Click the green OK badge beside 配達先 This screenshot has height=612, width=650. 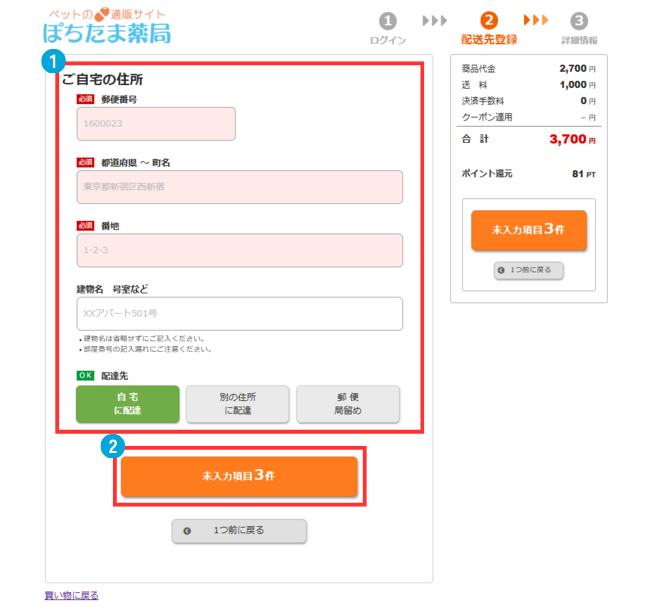click(88, 375)
